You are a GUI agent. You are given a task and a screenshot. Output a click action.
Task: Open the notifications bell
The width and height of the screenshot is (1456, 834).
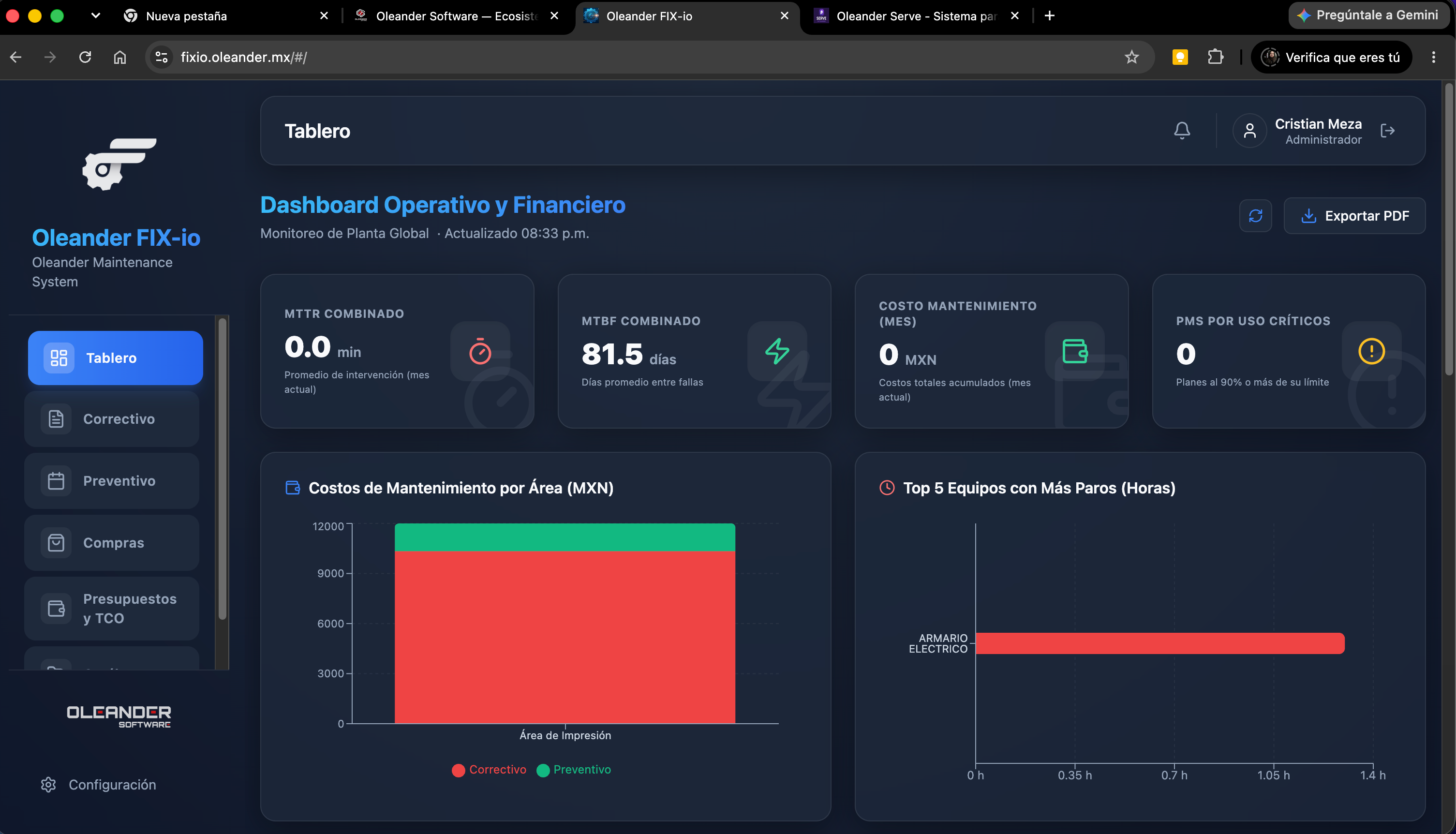(x=1182, y=131)
